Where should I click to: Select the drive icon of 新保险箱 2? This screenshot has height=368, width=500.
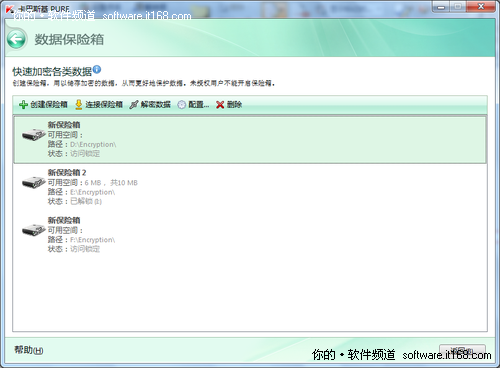34,182
